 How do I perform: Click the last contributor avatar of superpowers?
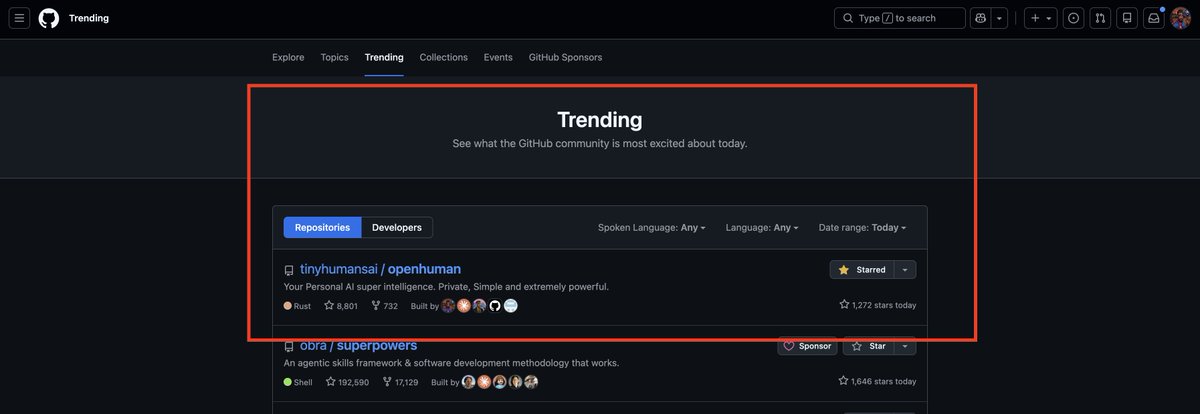531,382
